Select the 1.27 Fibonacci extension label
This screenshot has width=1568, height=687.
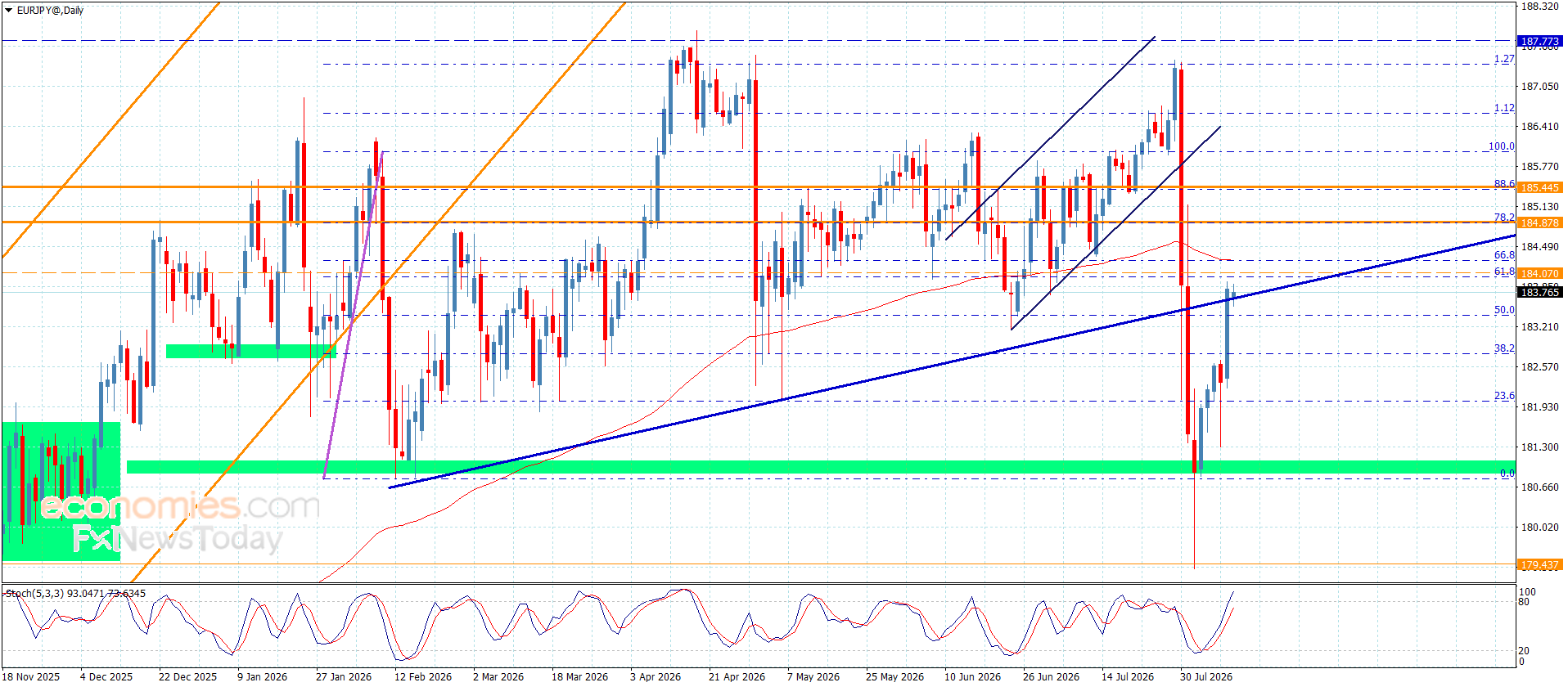(1504, 59)
